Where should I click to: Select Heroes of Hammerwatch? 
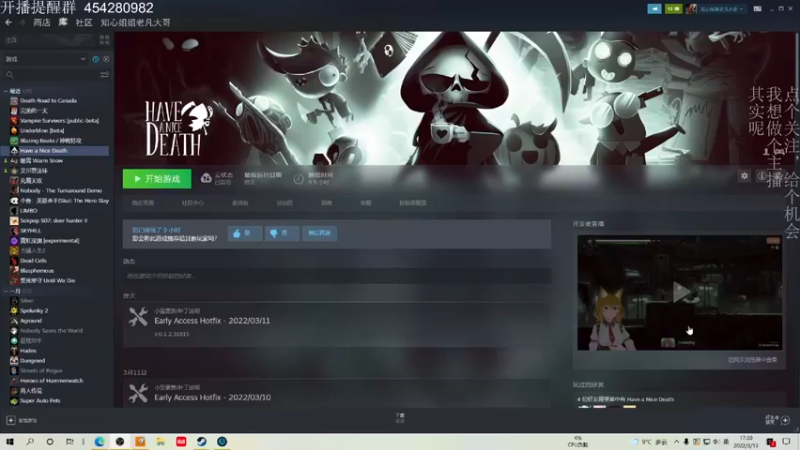pyautogui.click(x=51, y=381)
